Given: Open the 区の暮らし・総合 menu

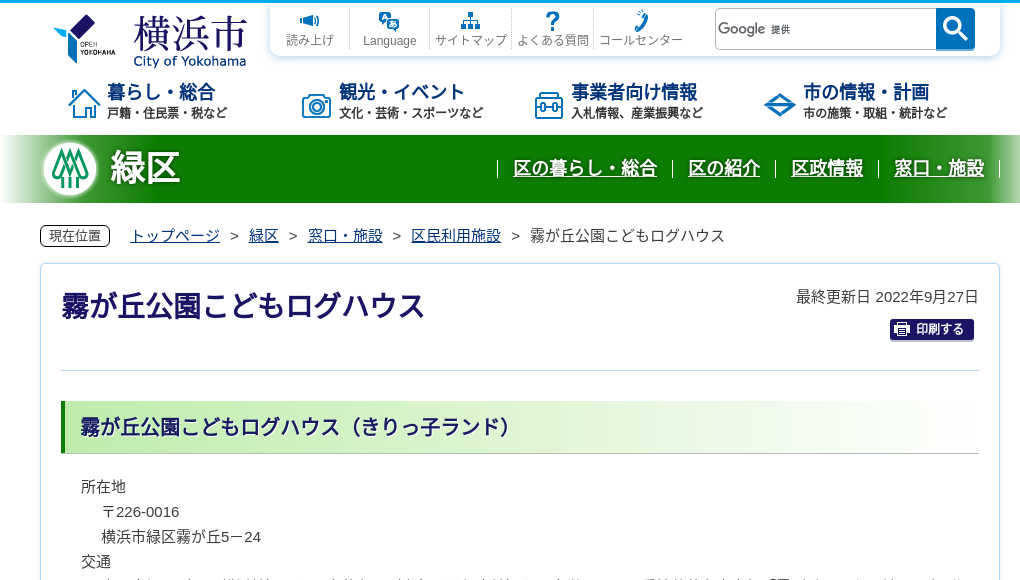Looking at the screenshot, I should coord(585,169).
